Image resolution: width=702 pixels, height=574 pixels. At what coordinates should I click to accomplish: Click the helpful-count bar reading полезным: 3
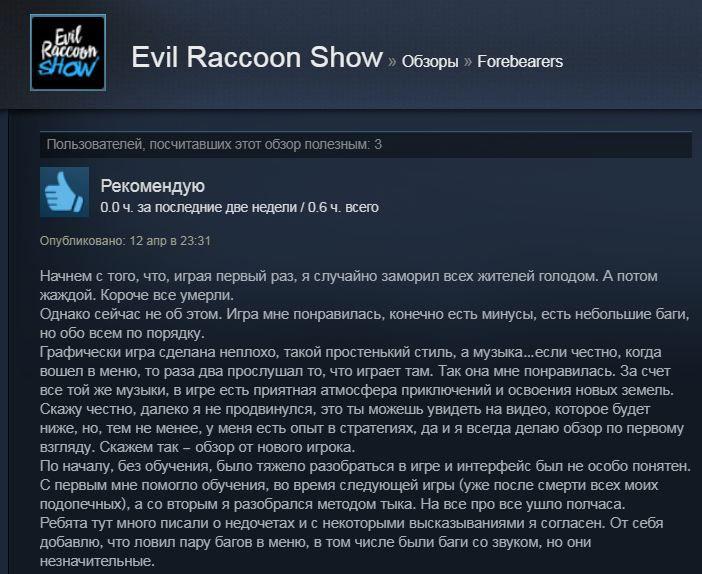click(366, 145)
